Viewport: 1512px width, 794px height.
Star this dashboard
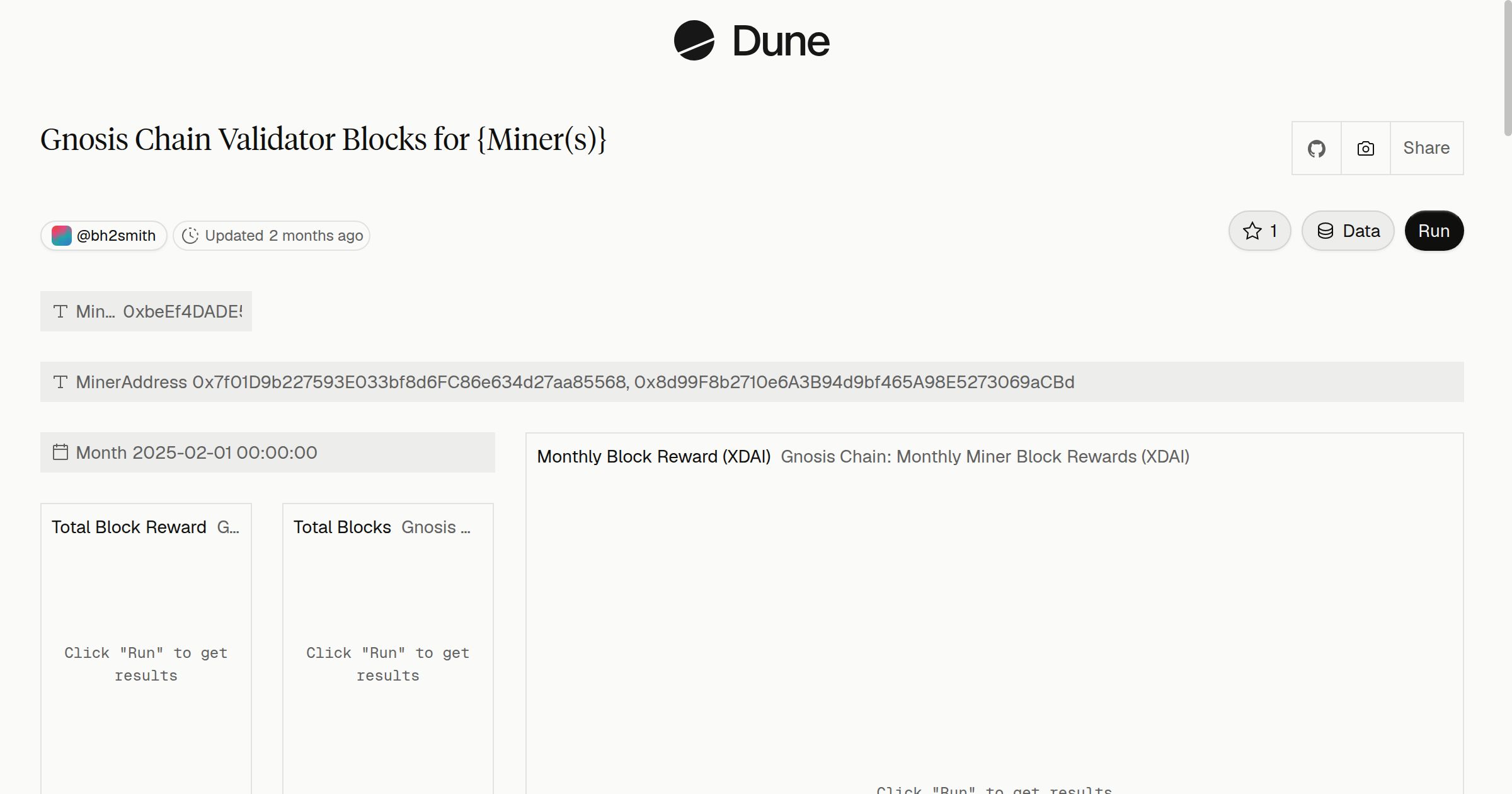(1260, 231)
